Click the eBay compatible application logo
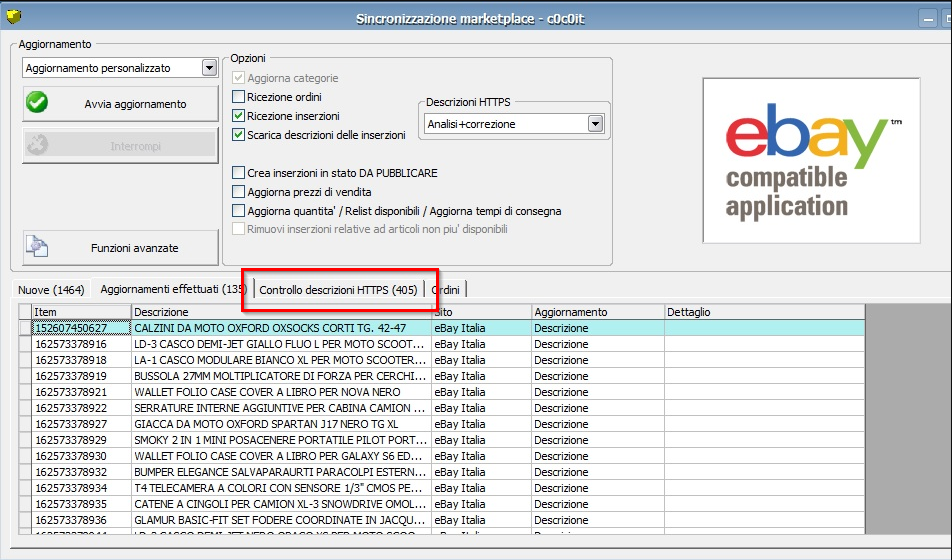The image size is (952, 560). (811, 160)
